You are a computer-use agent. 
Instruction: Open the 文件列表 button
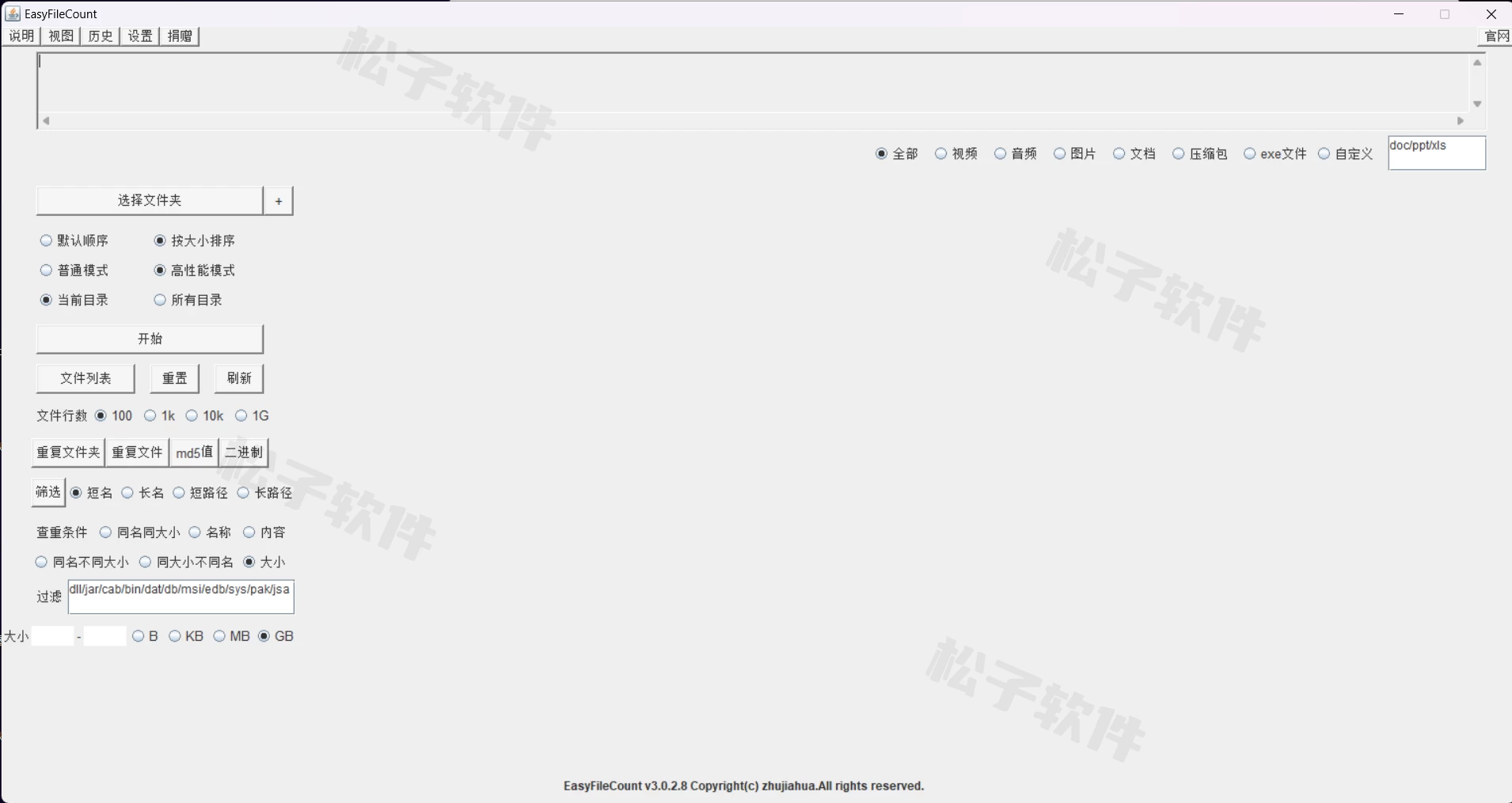click(85, 378)
